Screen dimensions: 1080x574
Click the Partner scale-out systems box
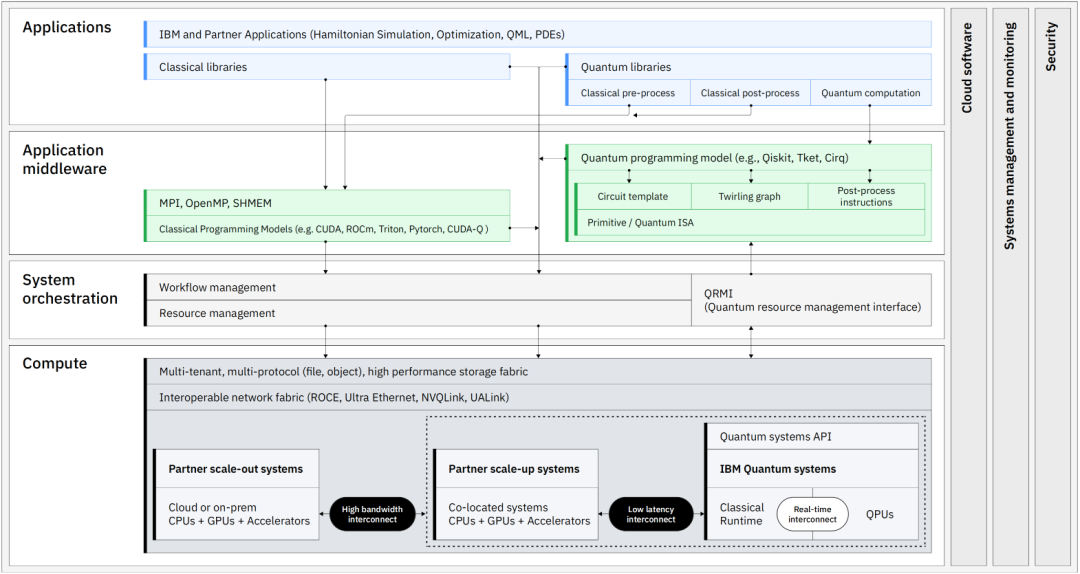[x=236, y=494]
